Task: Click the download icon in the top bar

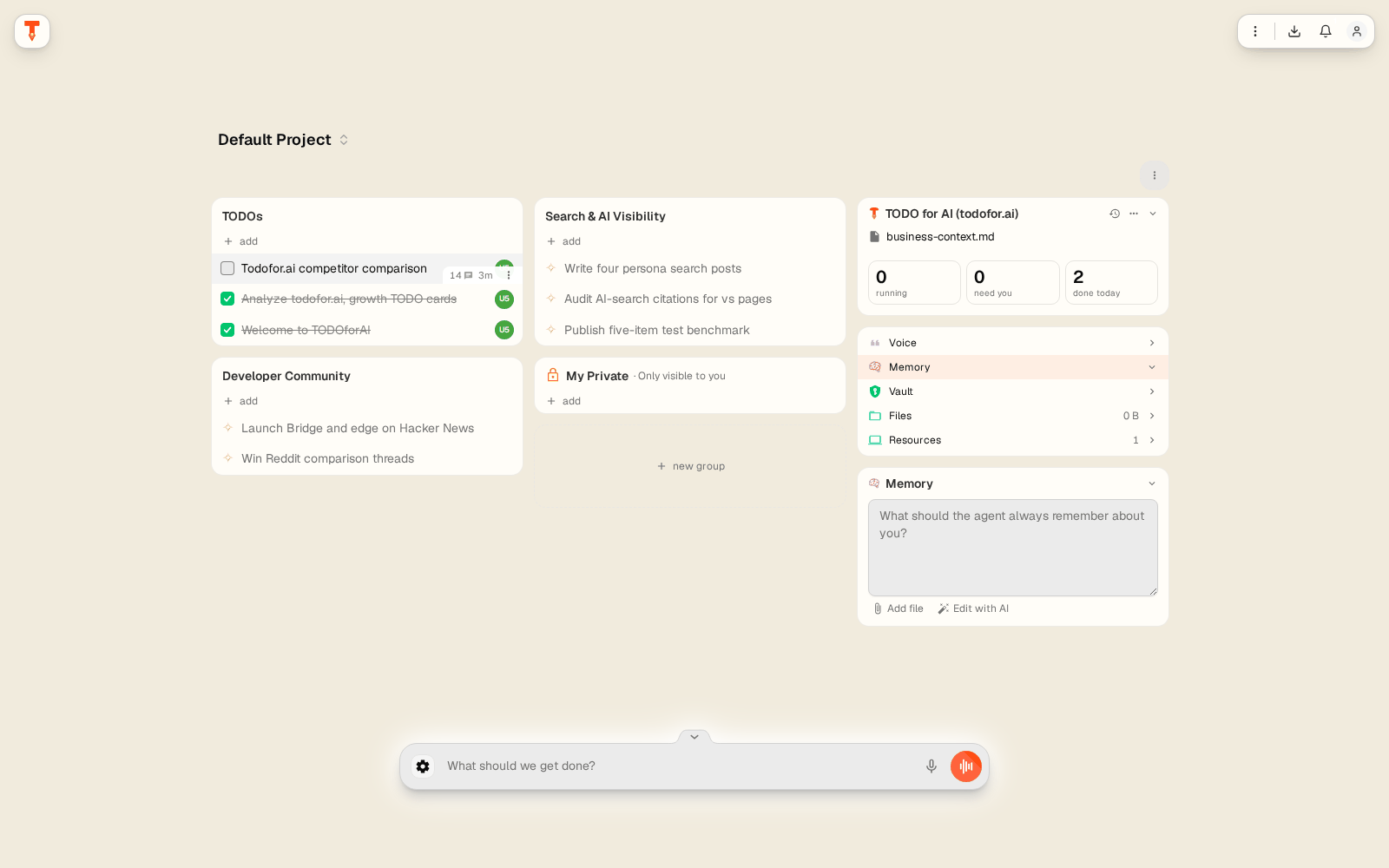Action: point(1294,31)
